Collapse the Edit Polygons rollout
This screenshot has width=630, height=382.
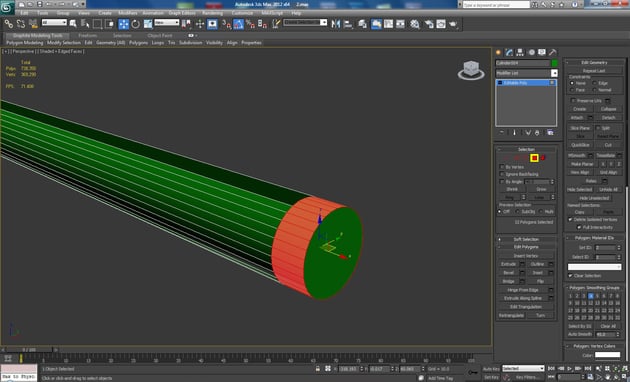(x=526, y=247)
